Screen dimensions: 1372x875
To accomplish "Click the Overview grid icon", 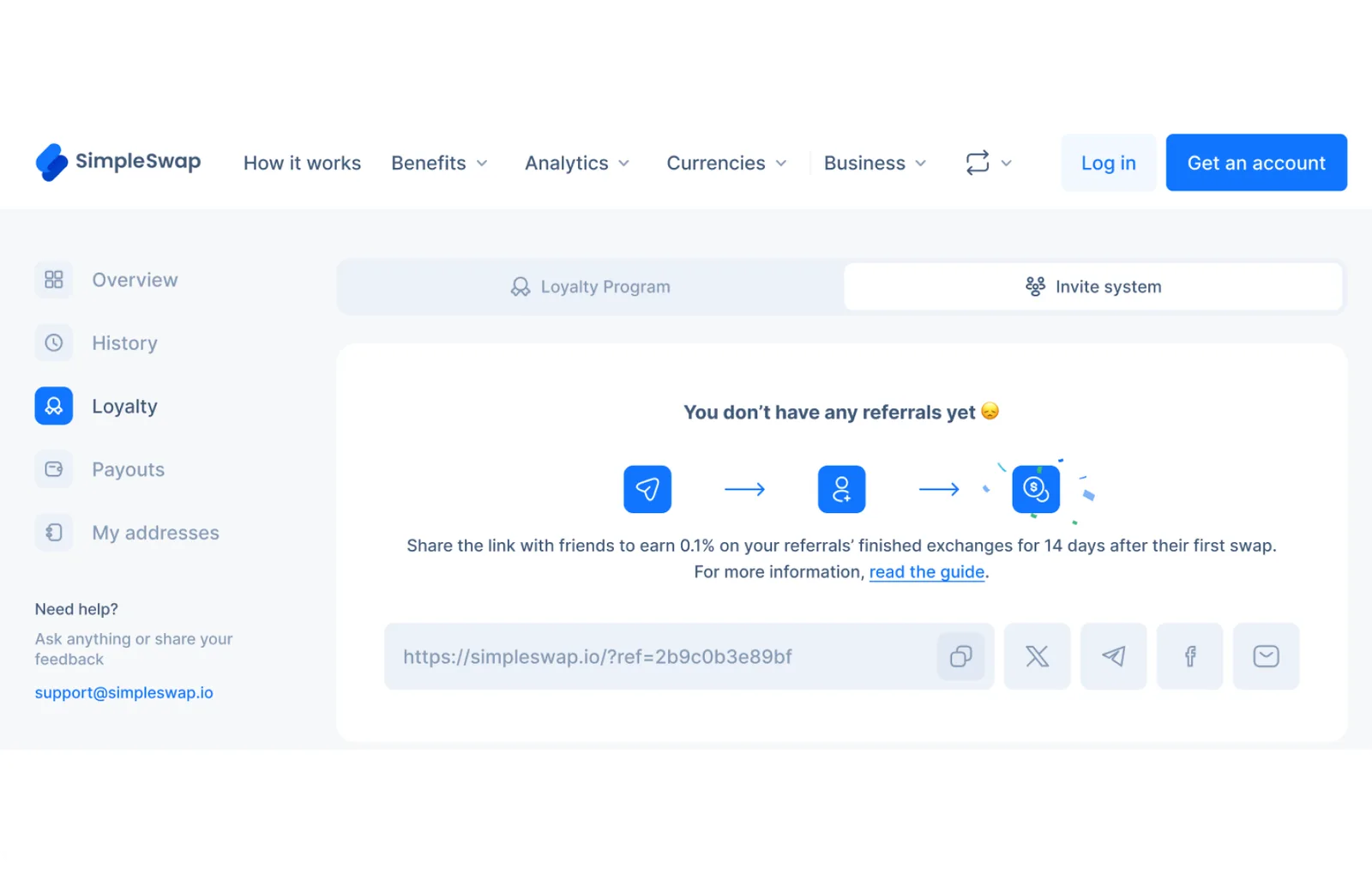I will coord(54,280).
